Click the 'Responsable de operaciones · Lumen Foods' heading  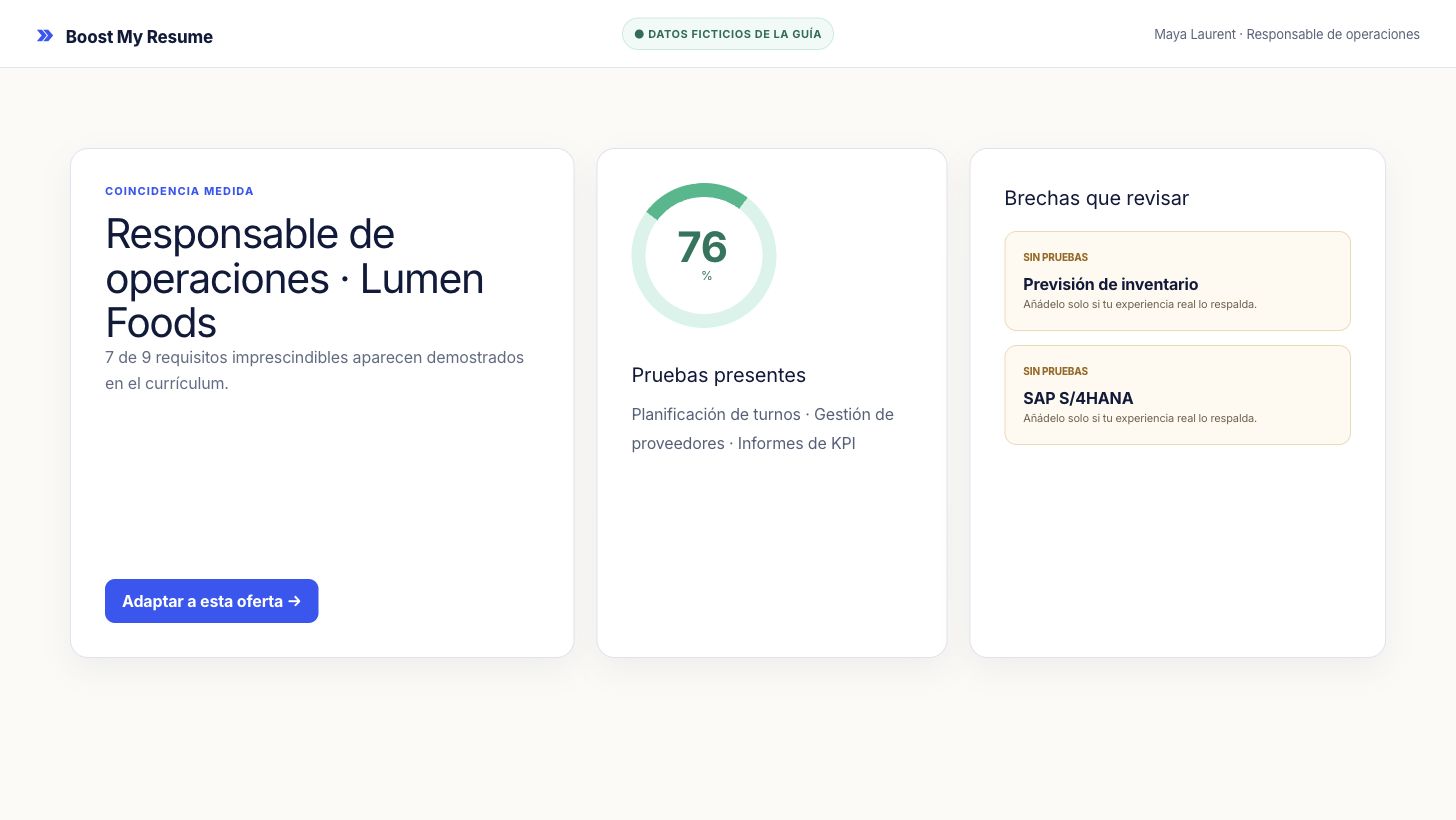295,278
